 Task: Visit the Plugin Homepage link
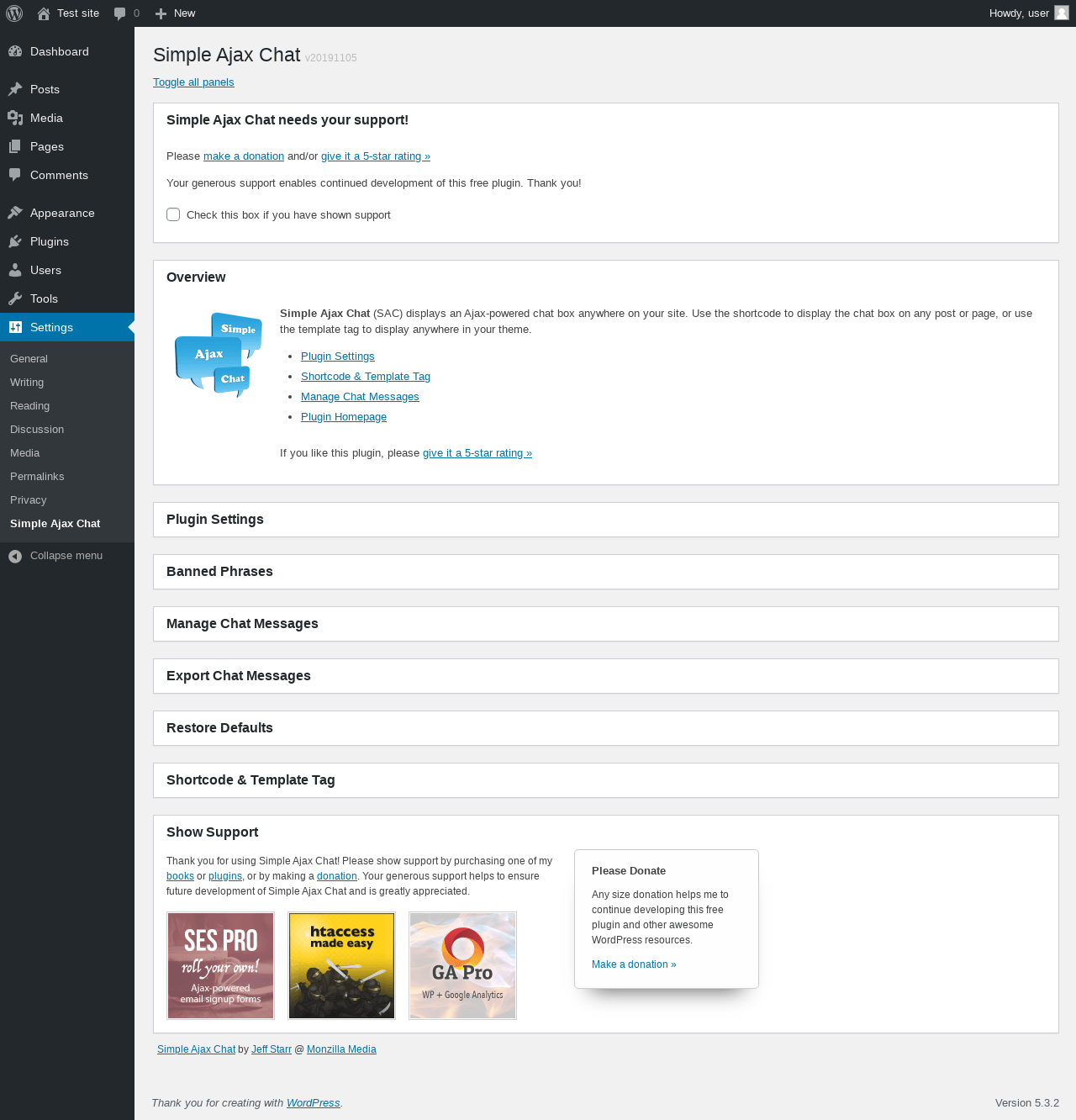pyautogui.click(x=344, y=417)
